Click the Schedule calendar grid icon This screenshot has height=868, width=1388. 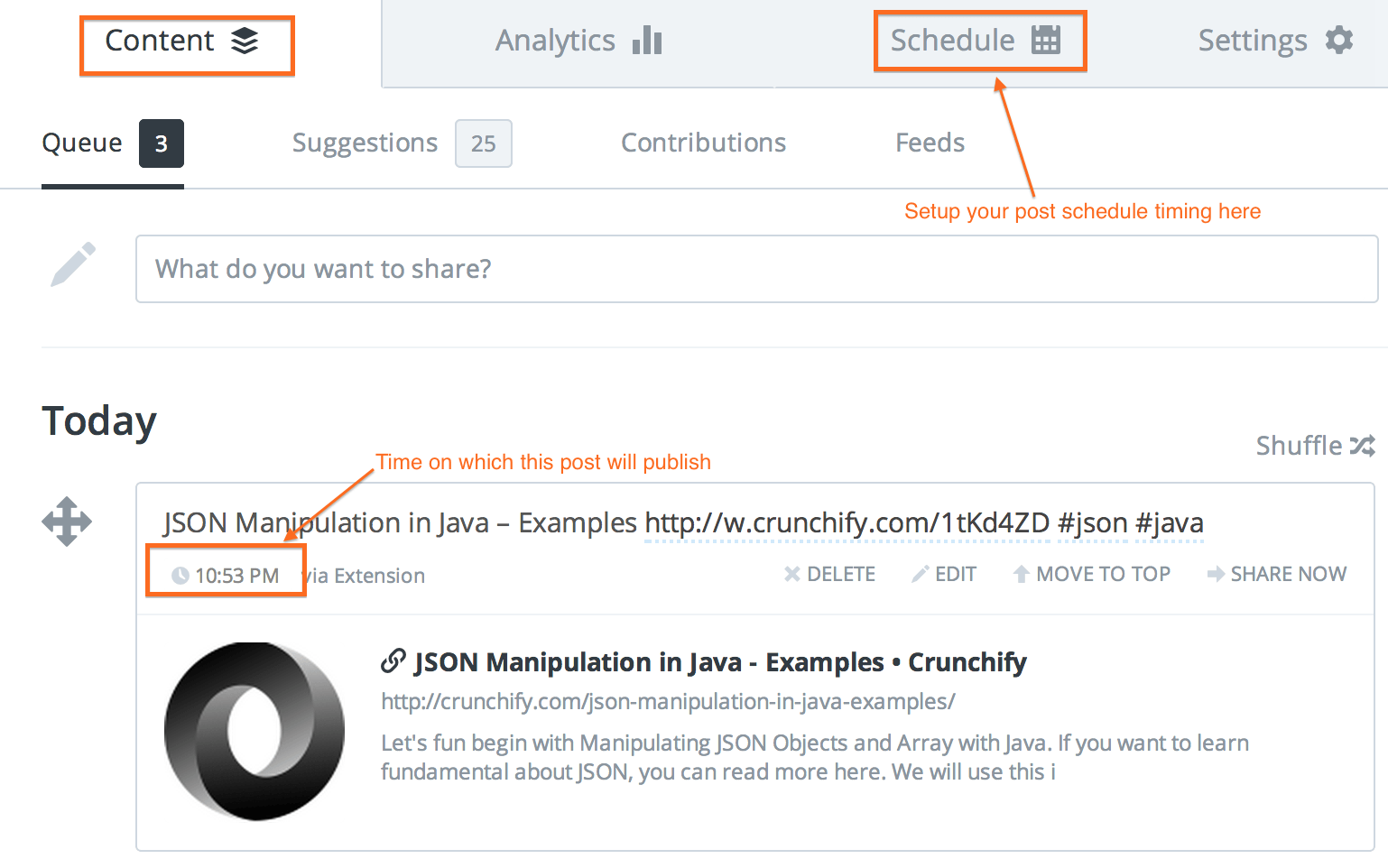[x=1046, y=40]
